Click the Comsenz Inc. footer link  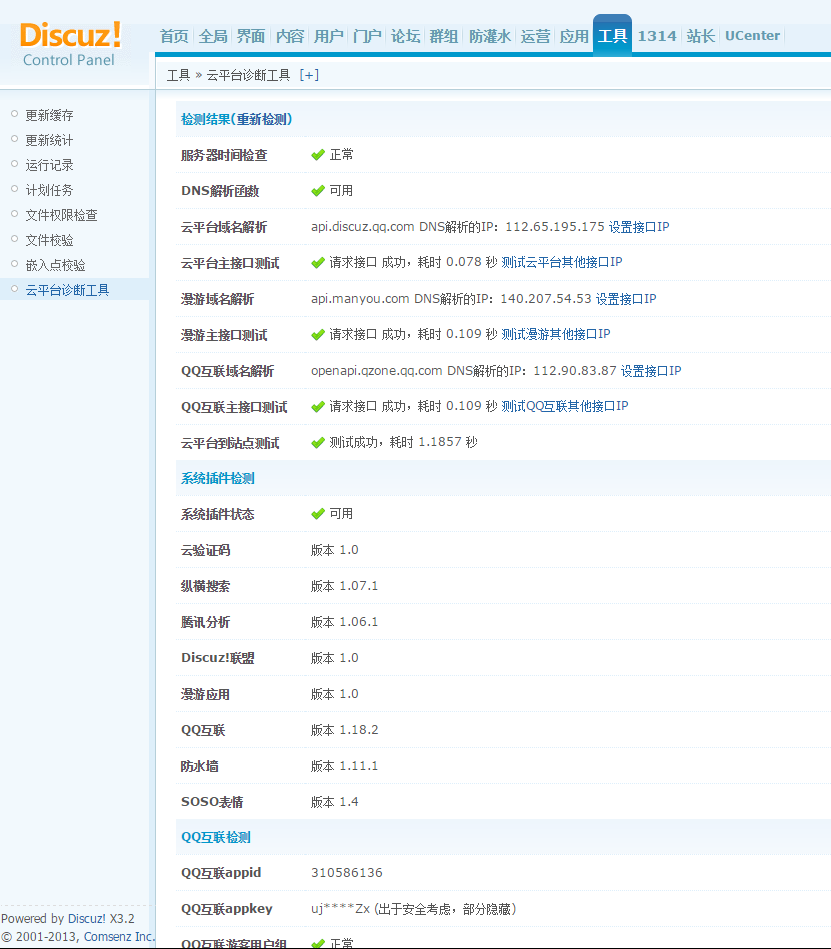[x=119, y=937]
